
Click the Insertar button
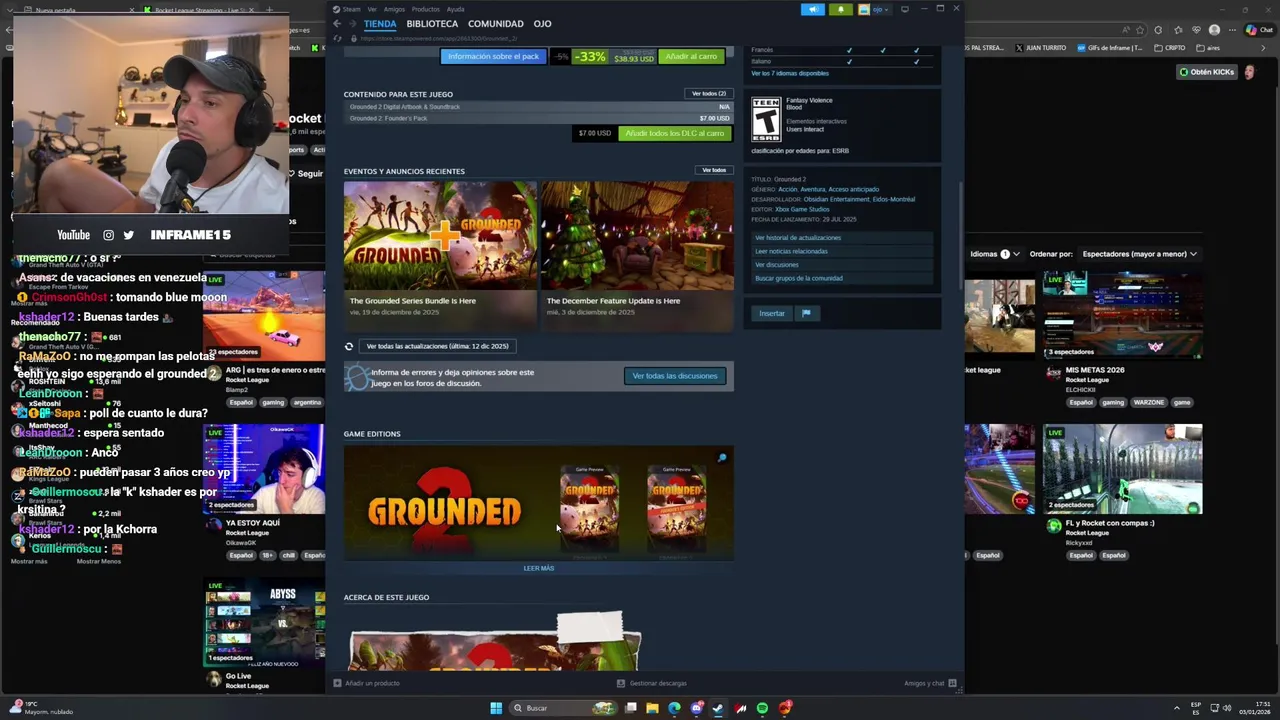(x=772, y=313)
